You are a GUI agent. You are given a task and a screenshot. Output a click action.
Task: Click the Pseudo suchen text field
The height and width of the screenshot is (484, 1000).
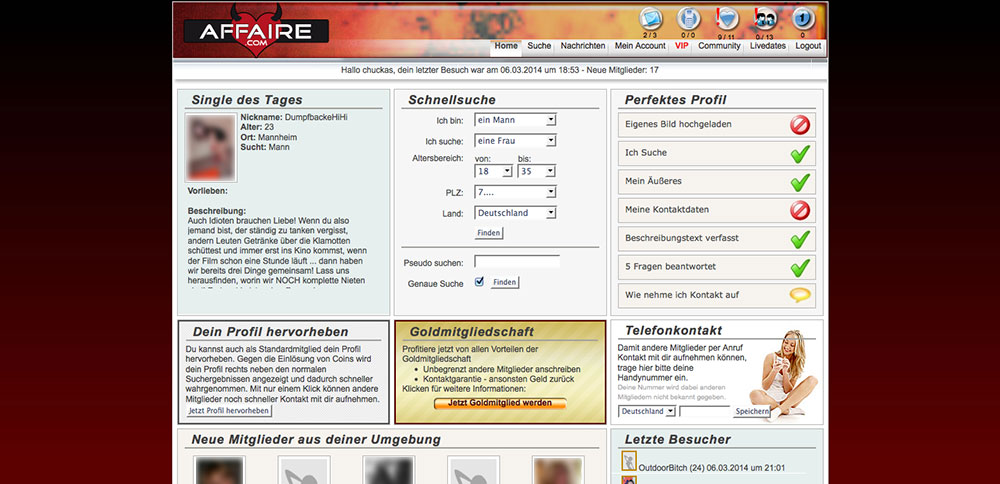pyautogui.click(x=517, y=262)
